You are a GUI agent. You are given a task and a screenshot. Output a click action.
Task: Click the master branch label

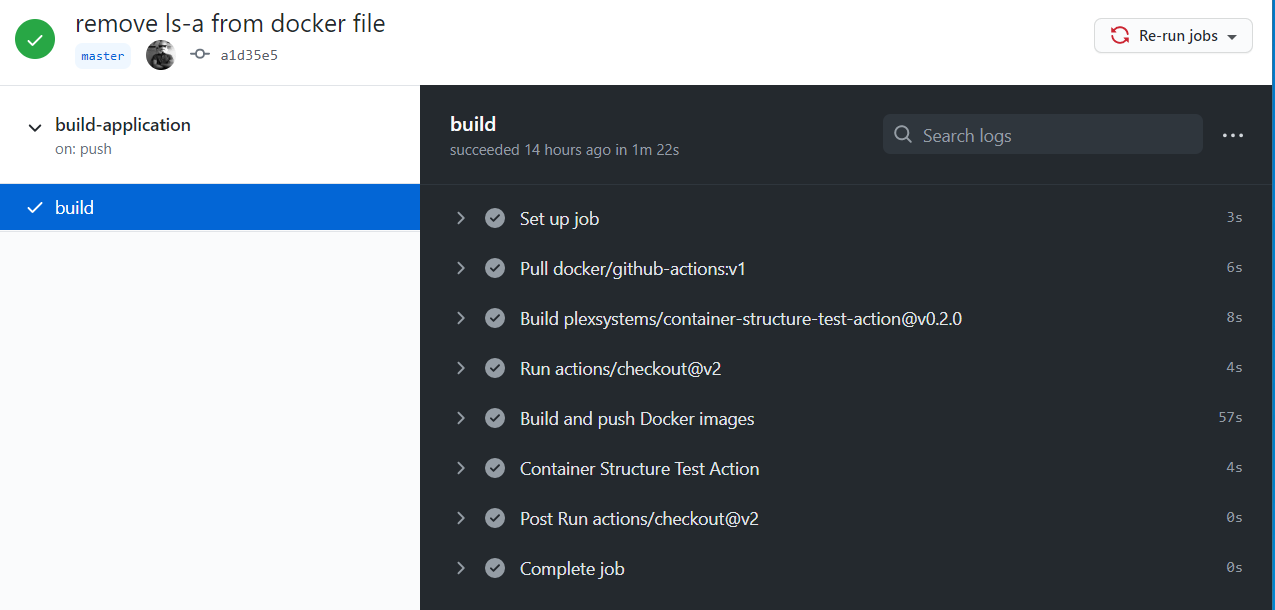point(103,56)
